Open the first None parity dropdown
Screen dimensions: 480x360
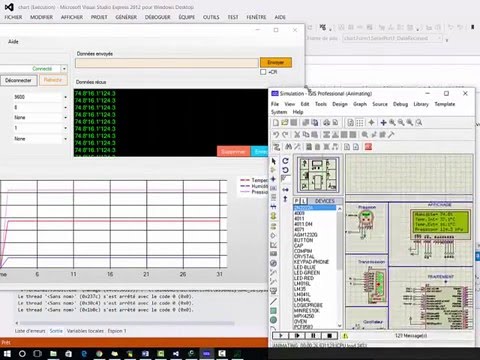pyautogui.click(x=65, y=118)
